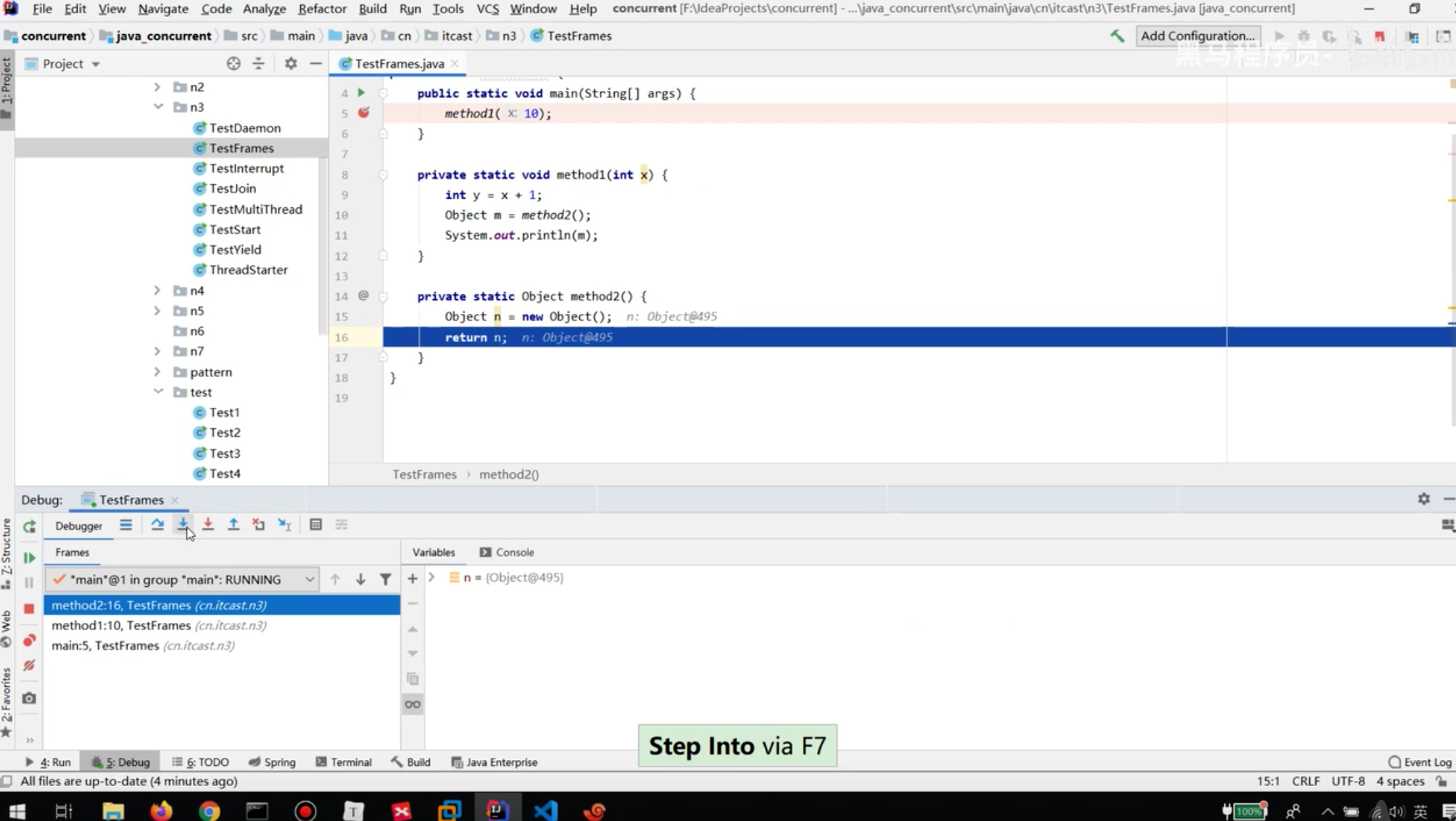Open the Refactor menu

click(322, 9)
